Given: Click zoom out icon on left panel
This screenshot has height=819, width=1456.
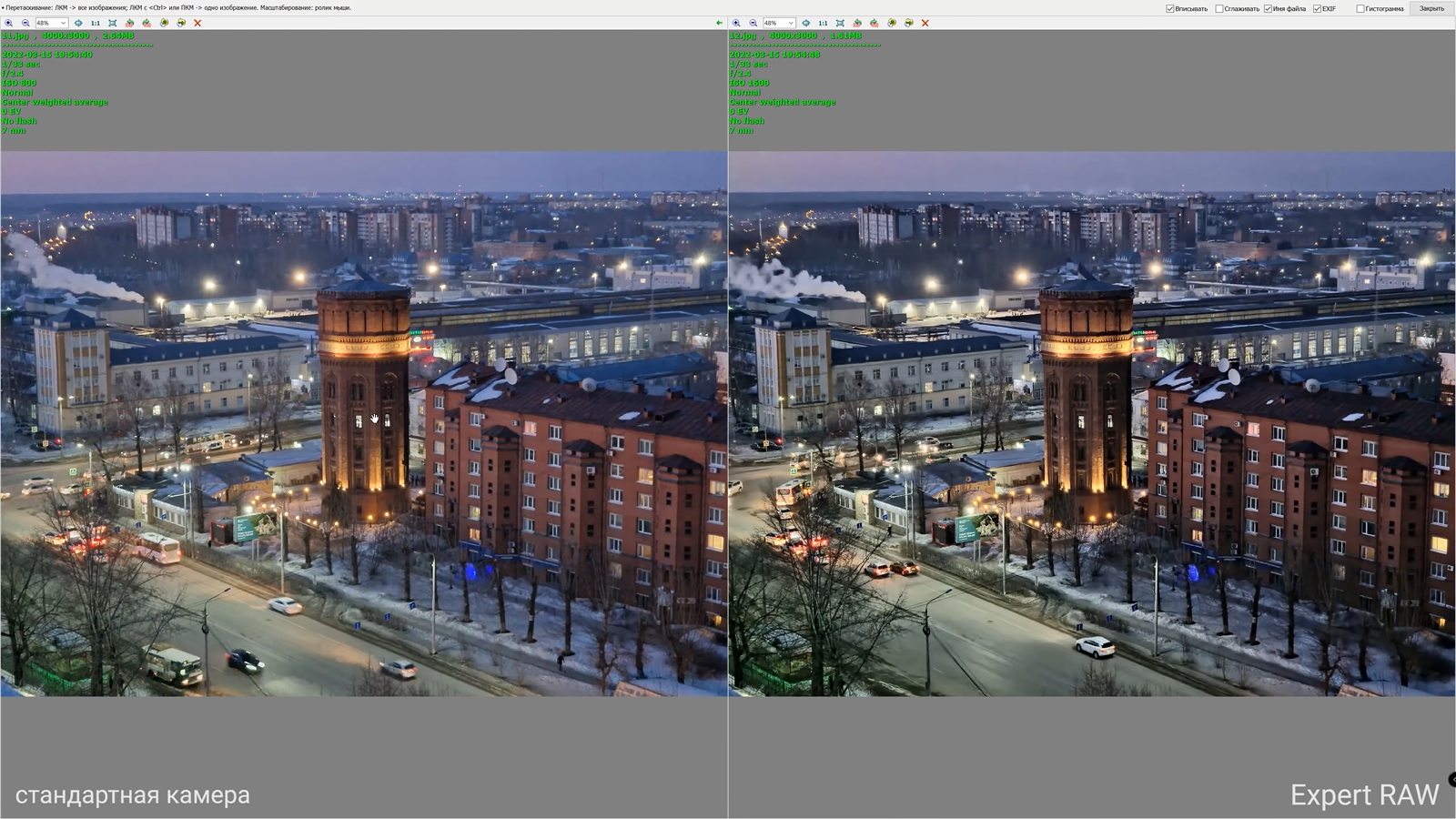Looking at the screenshot, I should [x=25, y=23].
